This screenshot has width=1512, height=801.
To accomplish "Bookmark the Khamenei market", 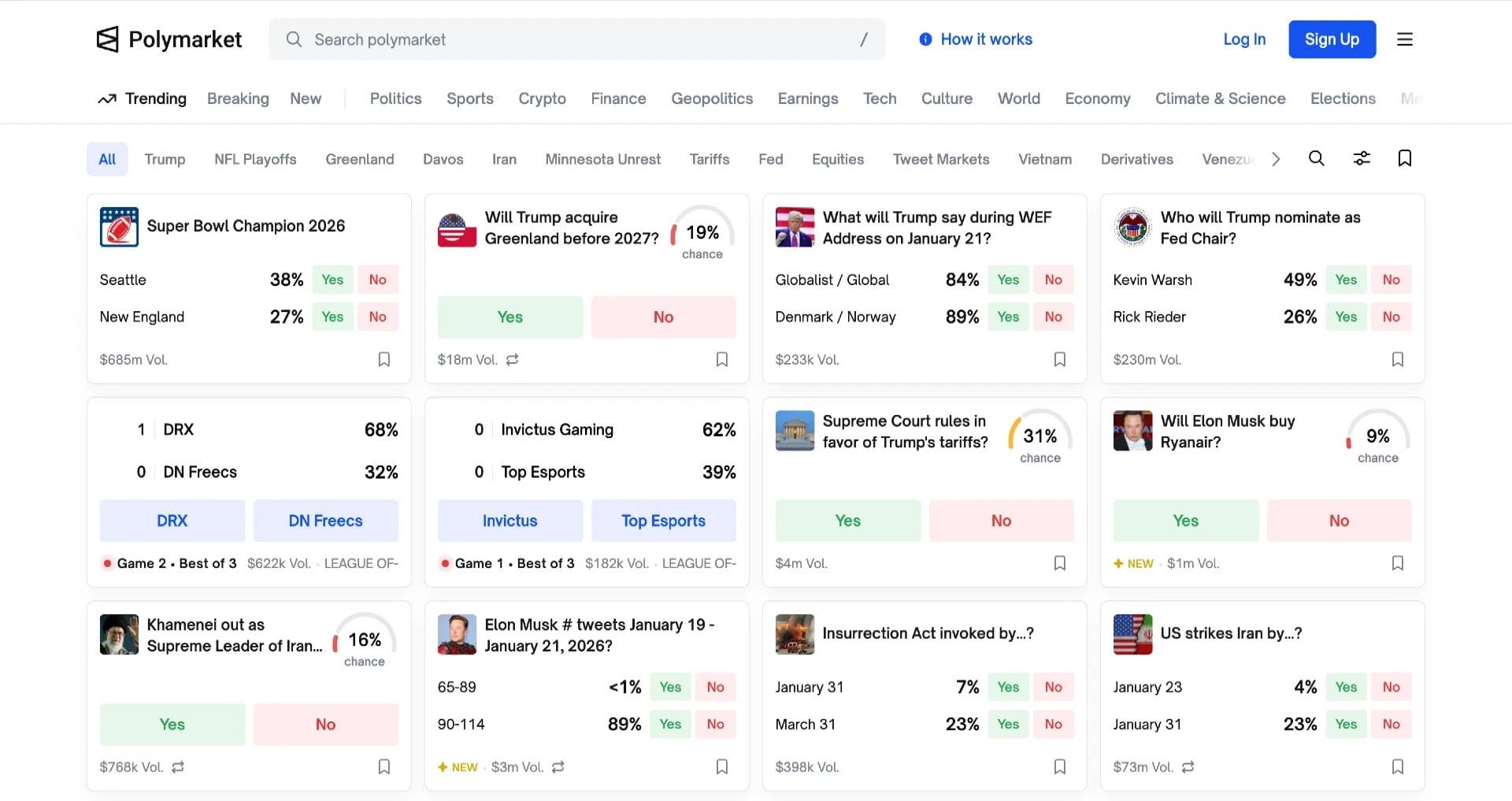I will pos(384,766).
